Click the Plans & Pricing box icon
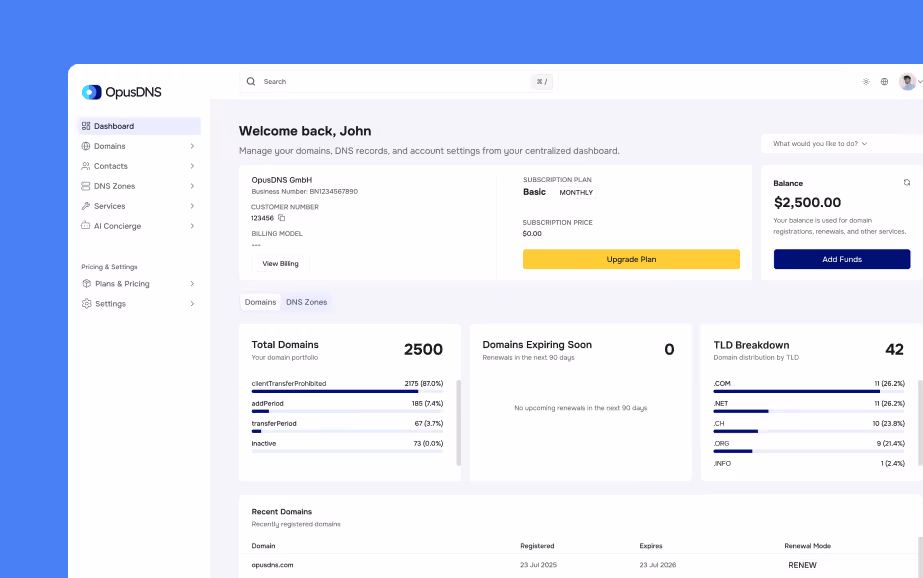The image size is (923, 578). pyautogui.click(x=87, y=284)
